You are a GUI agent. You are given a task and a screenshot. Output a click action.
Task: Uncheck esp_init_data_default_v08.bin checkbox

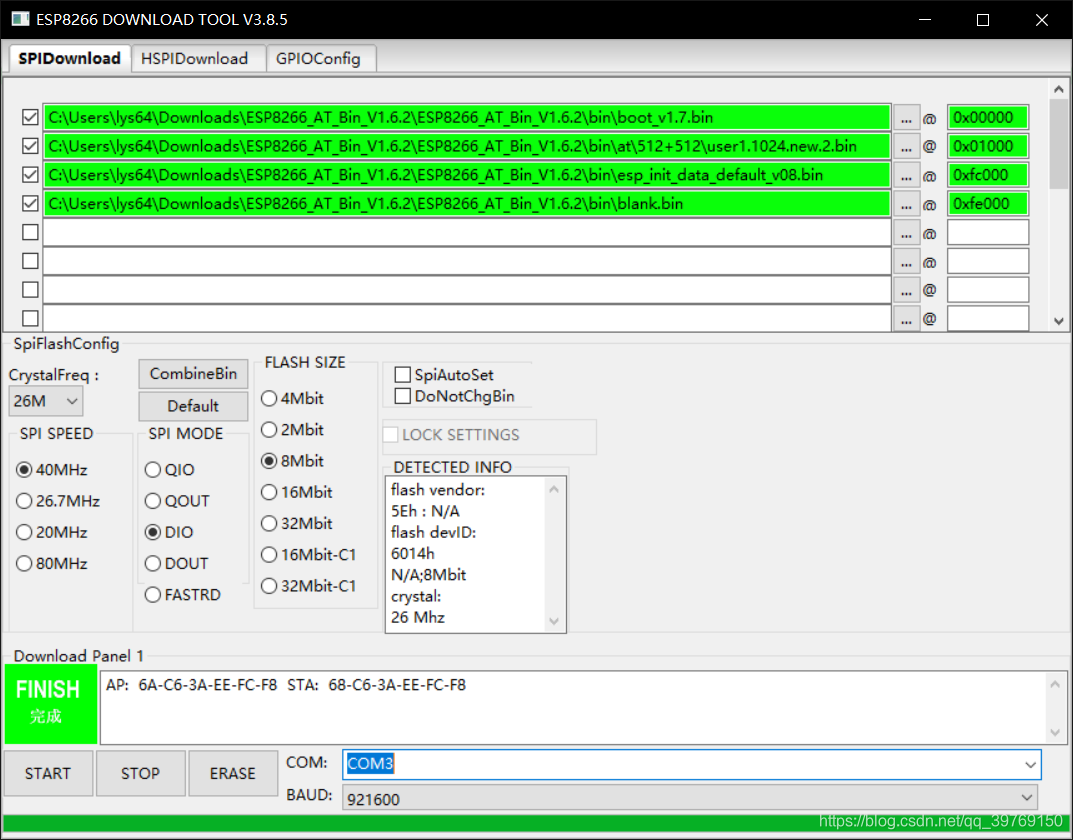pyautogui.click(x=30, y=175)
